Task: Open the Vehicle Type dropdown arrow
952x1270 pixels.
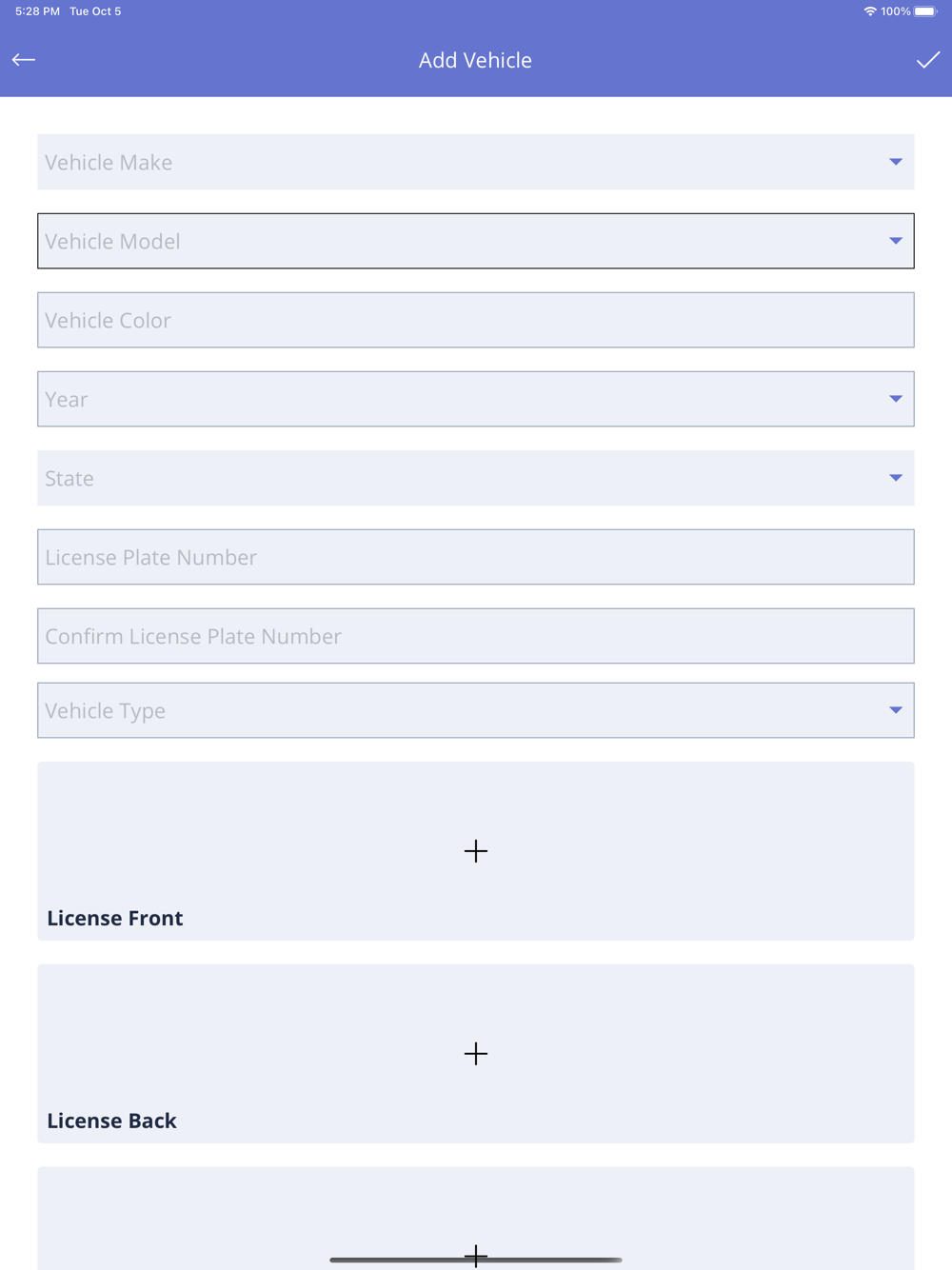Action: [x=896, y=710]
